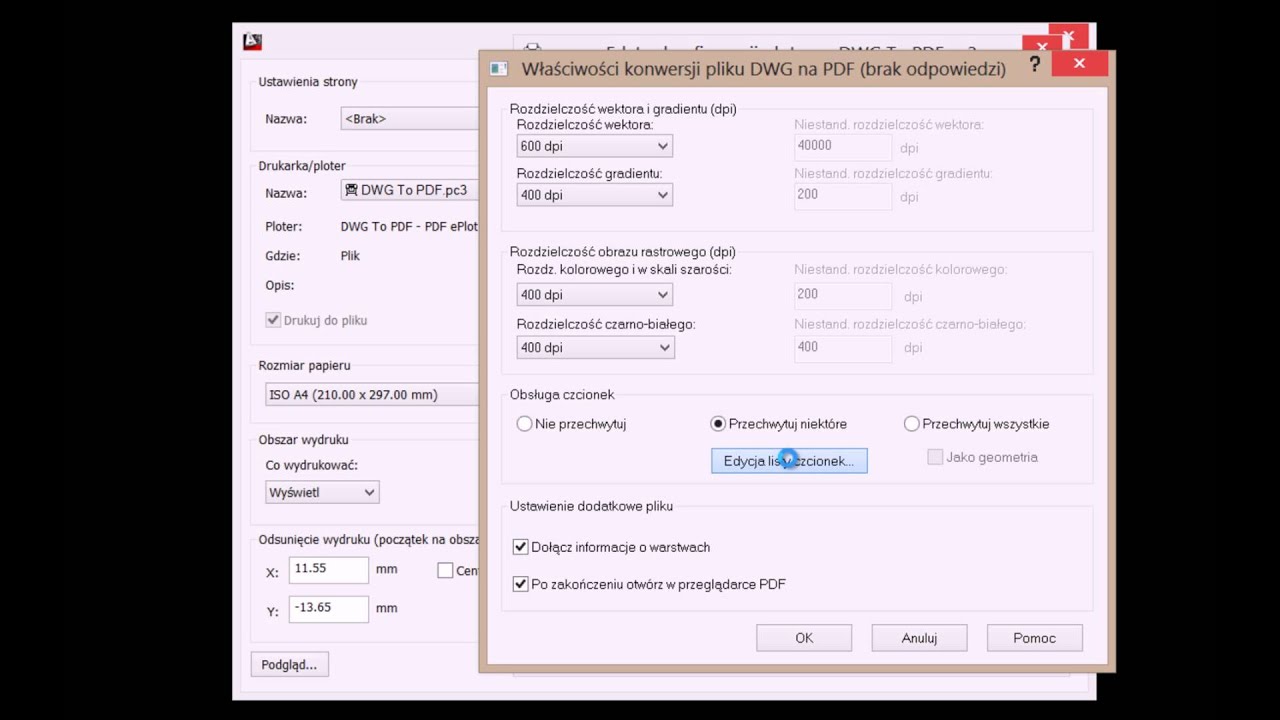This screenshot has height=720, width=1280.
Task: Open printer Nazwa DWG To PDF.pc3 dropdown
Action: click(x=409, y=190)
